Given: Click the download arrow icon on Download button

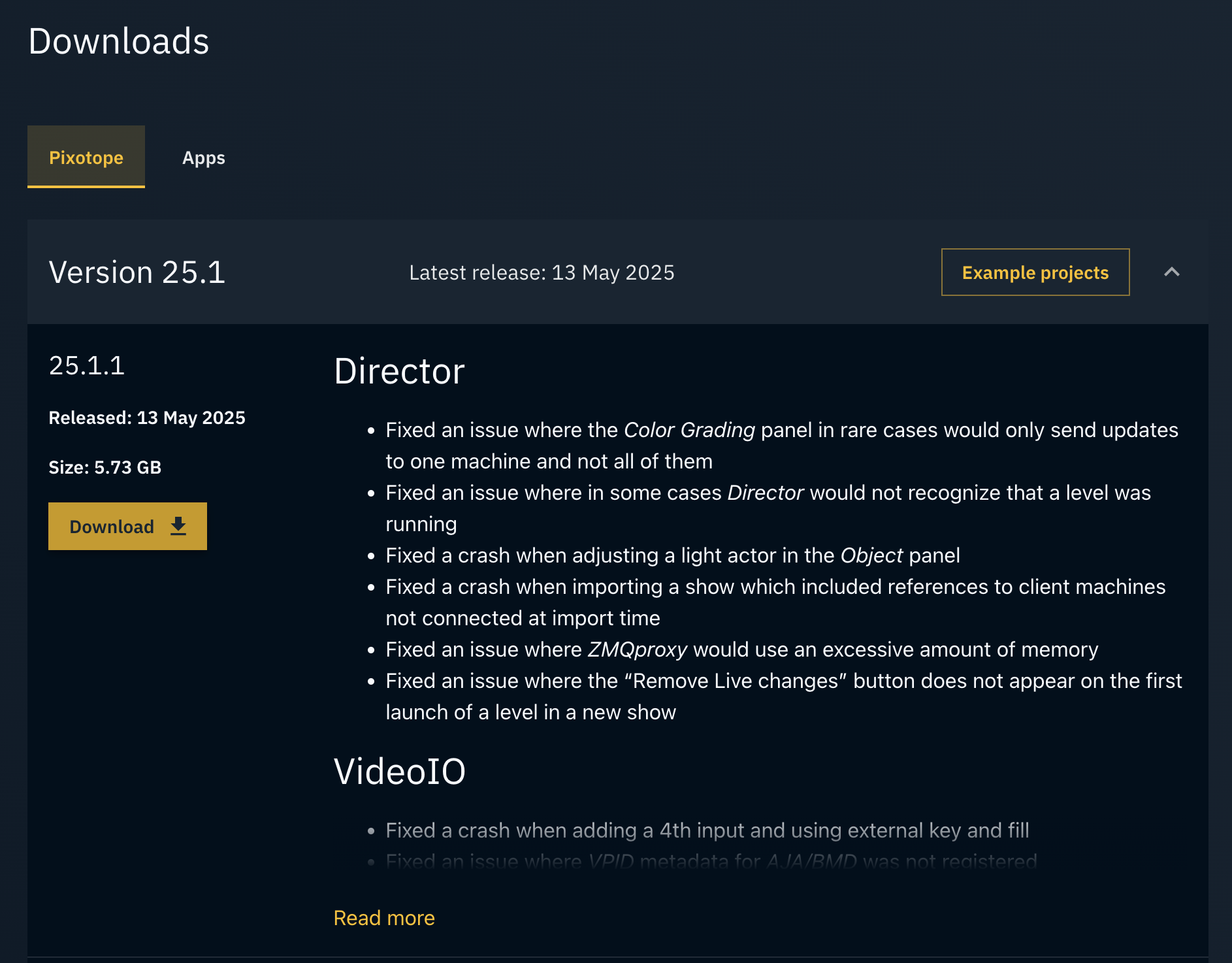Looking at the screenshot, I should [178, 526].
